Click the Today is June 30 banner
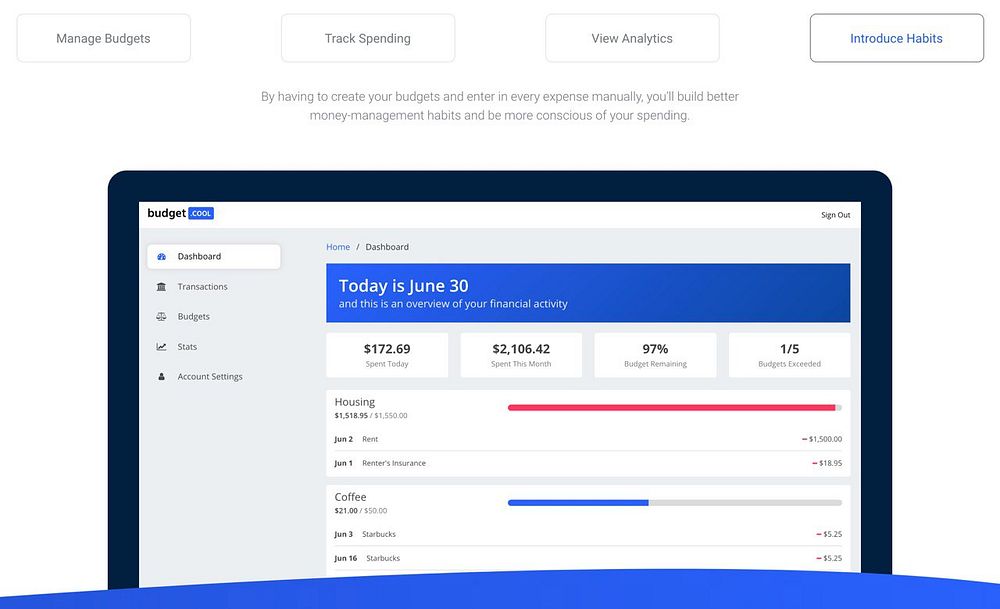Screen dimensions: 1000x609 [588, 293]
